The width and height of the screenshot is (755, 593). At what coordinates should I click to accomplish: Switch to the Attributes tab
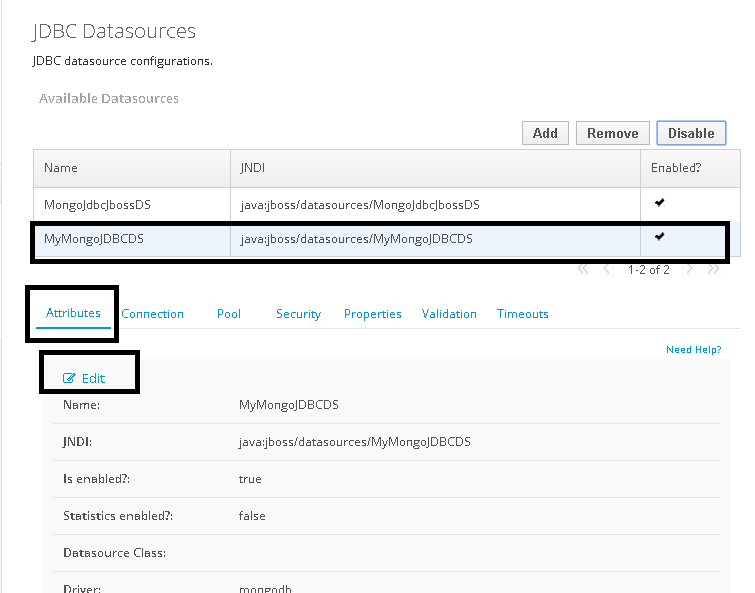pos(73,313)
